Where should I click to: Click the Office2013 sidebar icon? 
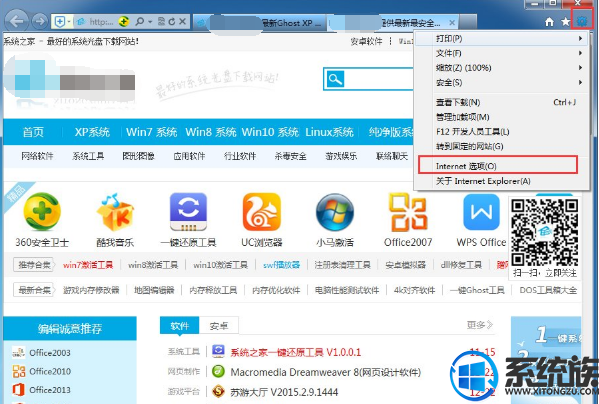pos(18,390)
